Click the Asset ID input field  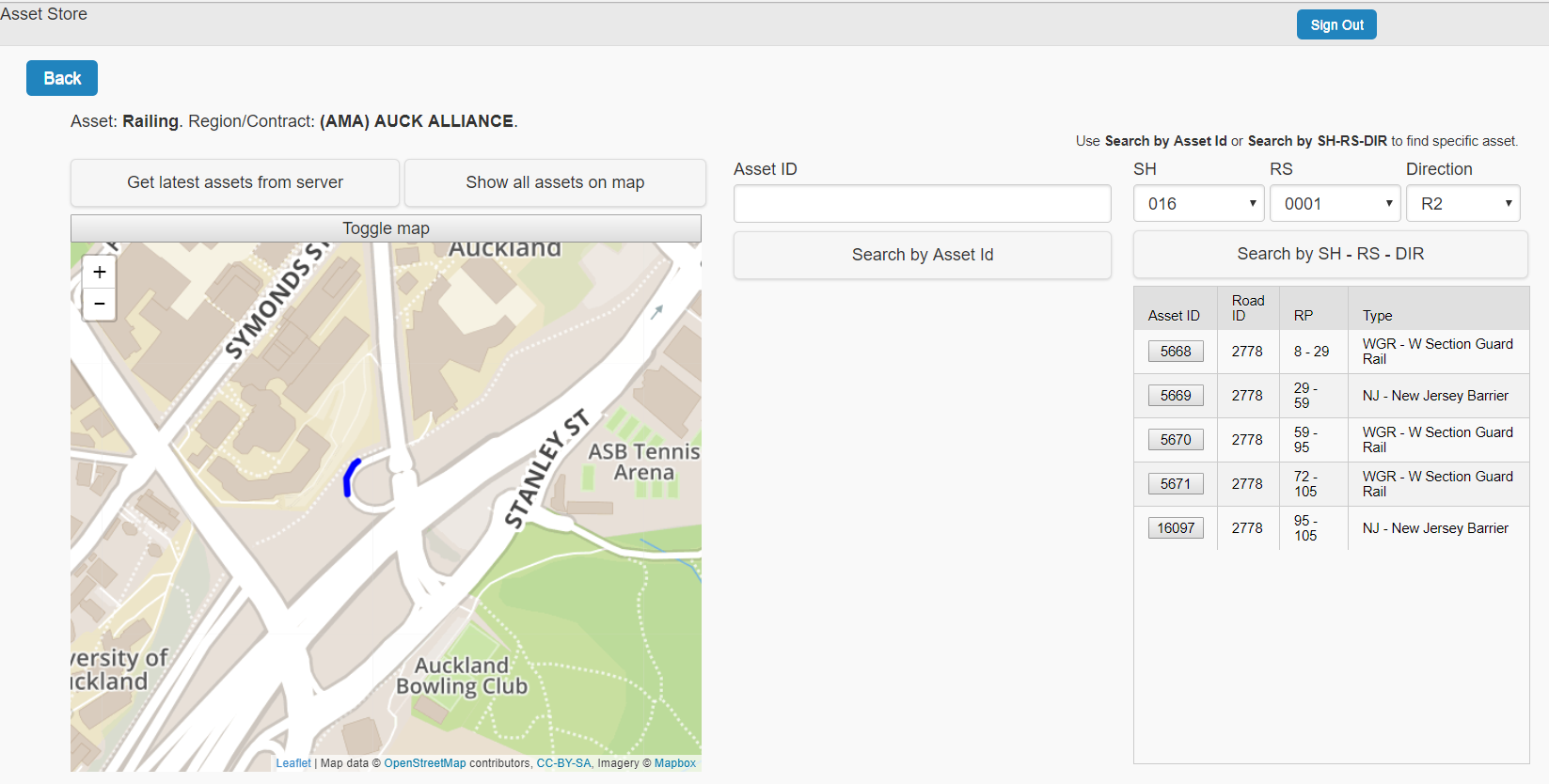point(922,204)
